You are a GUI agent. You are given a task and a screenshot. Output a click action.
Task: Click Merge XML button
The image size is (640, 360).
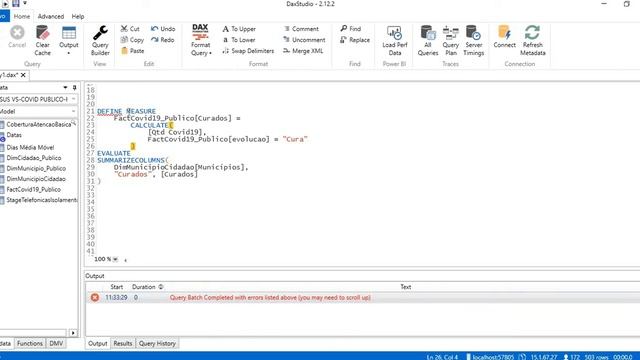(303, 51)
